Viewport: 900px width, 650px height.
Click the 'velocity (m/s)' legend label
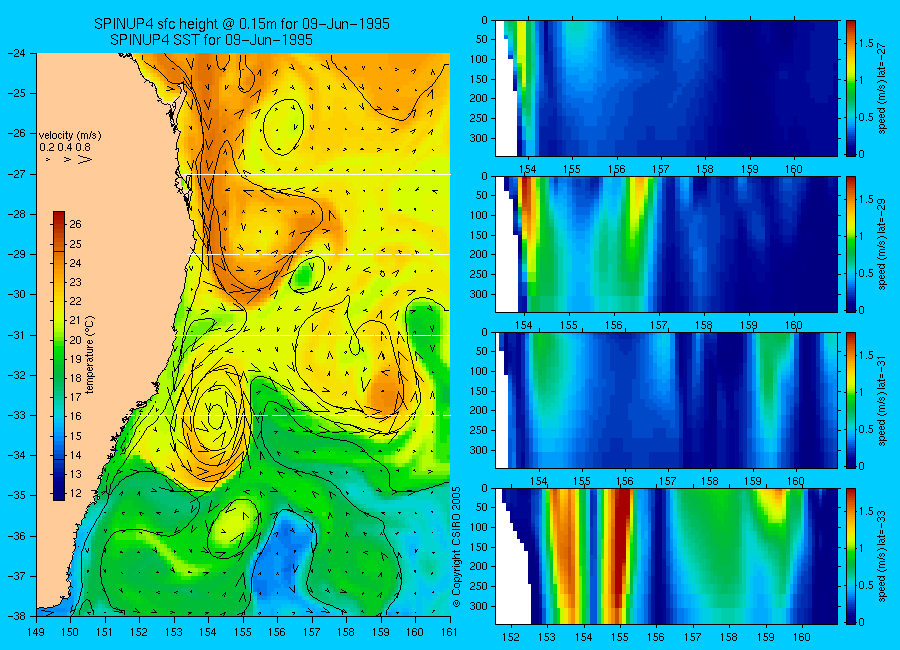70,136
